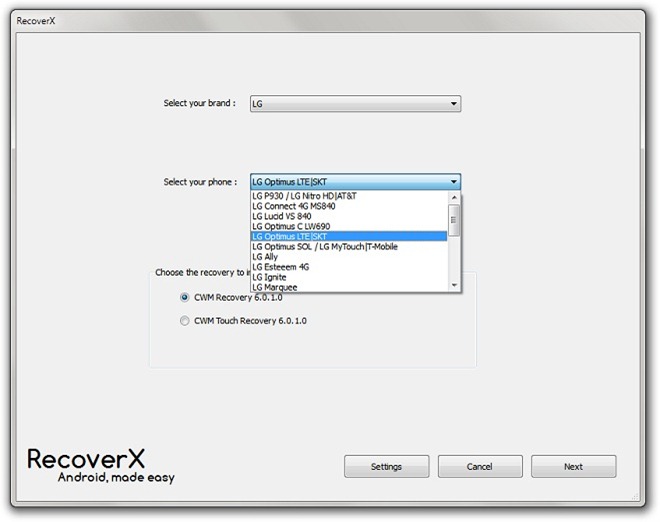Pick LG Lucid VS 840 in the list

349,216
